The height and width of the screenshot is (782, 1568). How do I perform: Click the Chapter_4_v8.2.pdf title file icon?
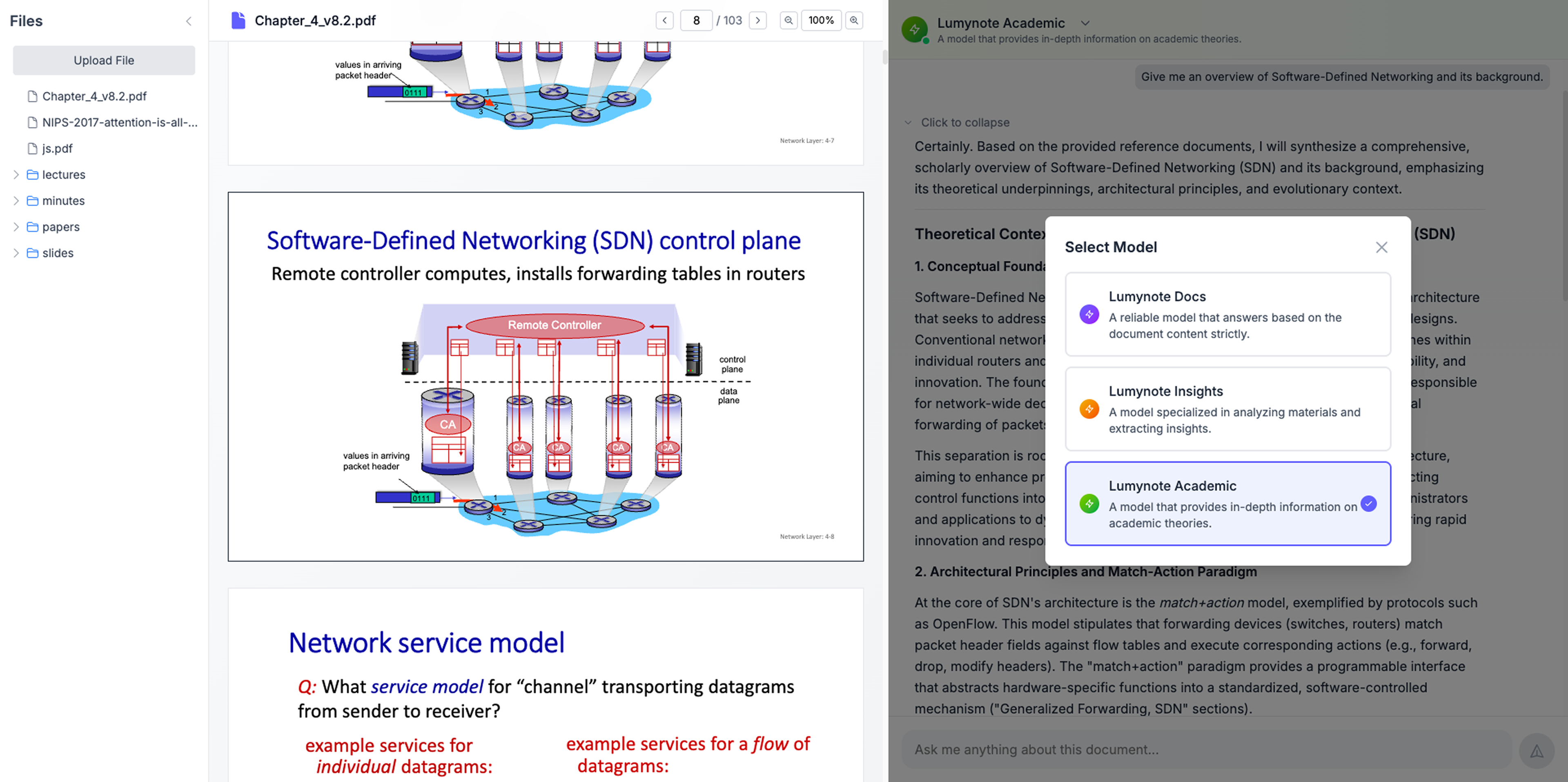tap(238, 21)
